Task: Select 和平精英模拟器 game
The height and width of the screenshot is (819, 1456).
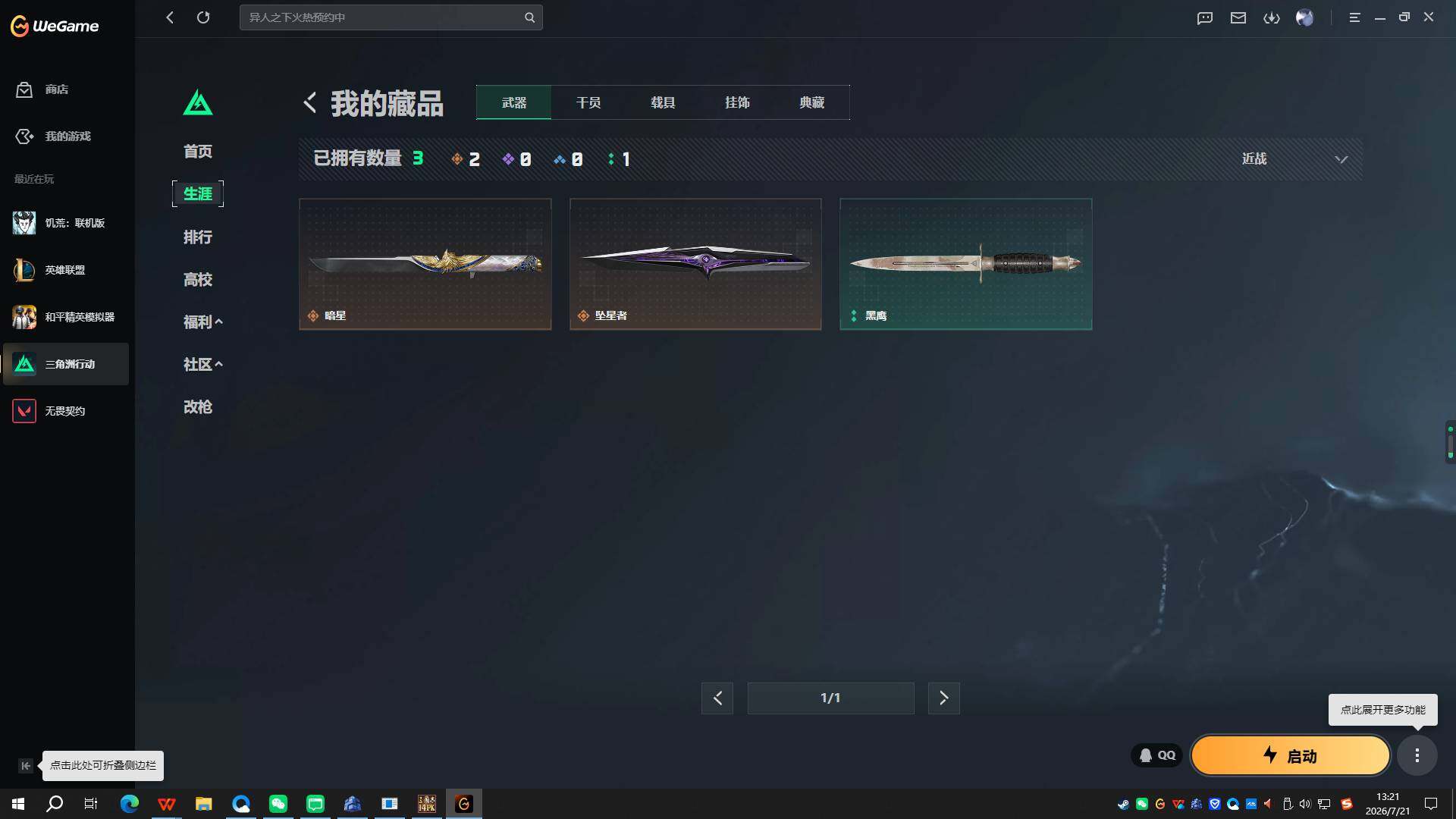Action: tap(64, 317)
